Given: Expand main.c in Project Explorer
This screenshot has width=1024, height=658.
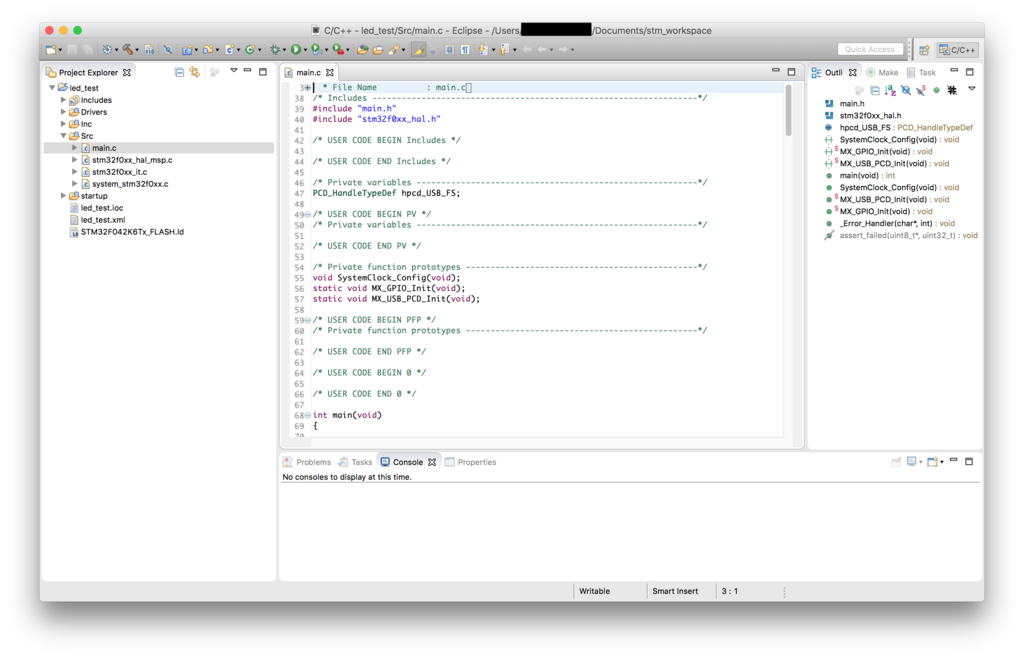Looking at the screenshot, I should coord(74,148).
